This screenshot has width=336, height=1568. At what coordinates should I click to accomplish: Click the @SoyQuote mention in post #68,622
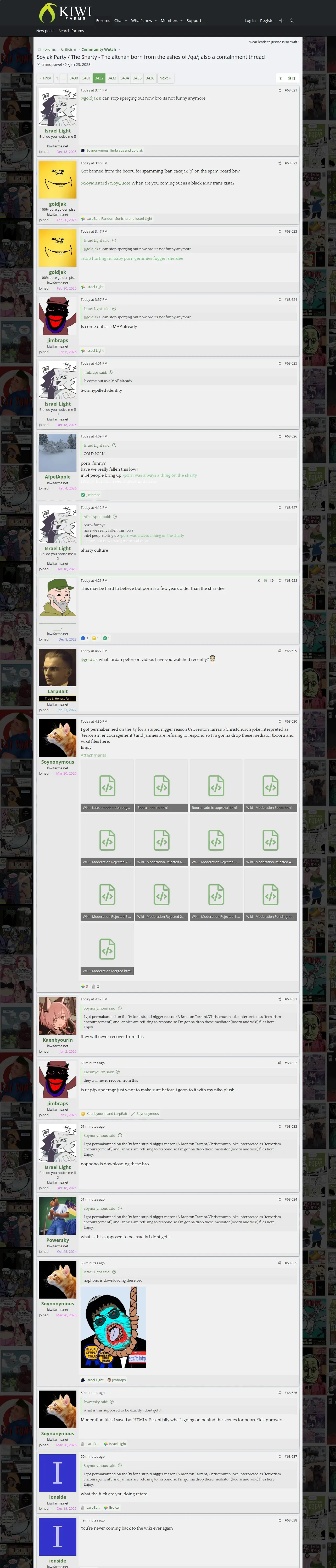click(x=119, y=183)
